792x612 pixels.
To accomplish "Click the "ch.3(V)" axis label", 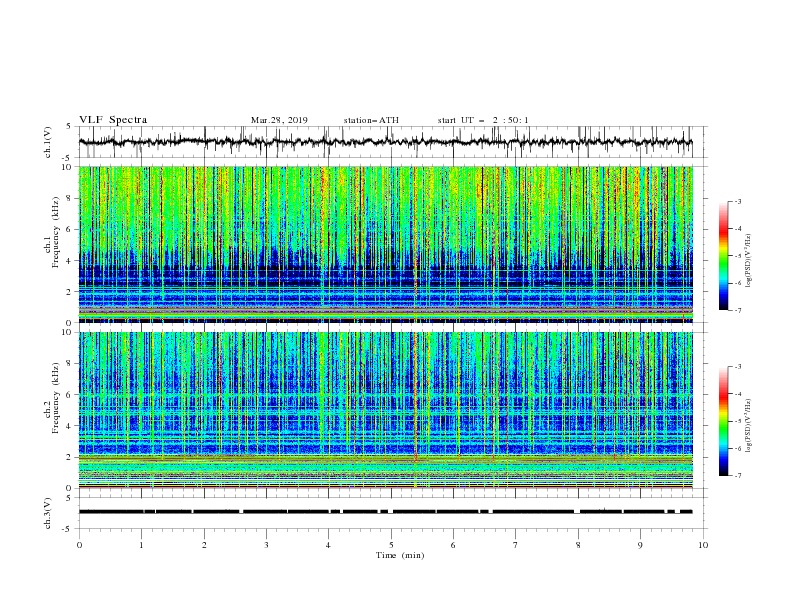I will click(x=48, y=513).
